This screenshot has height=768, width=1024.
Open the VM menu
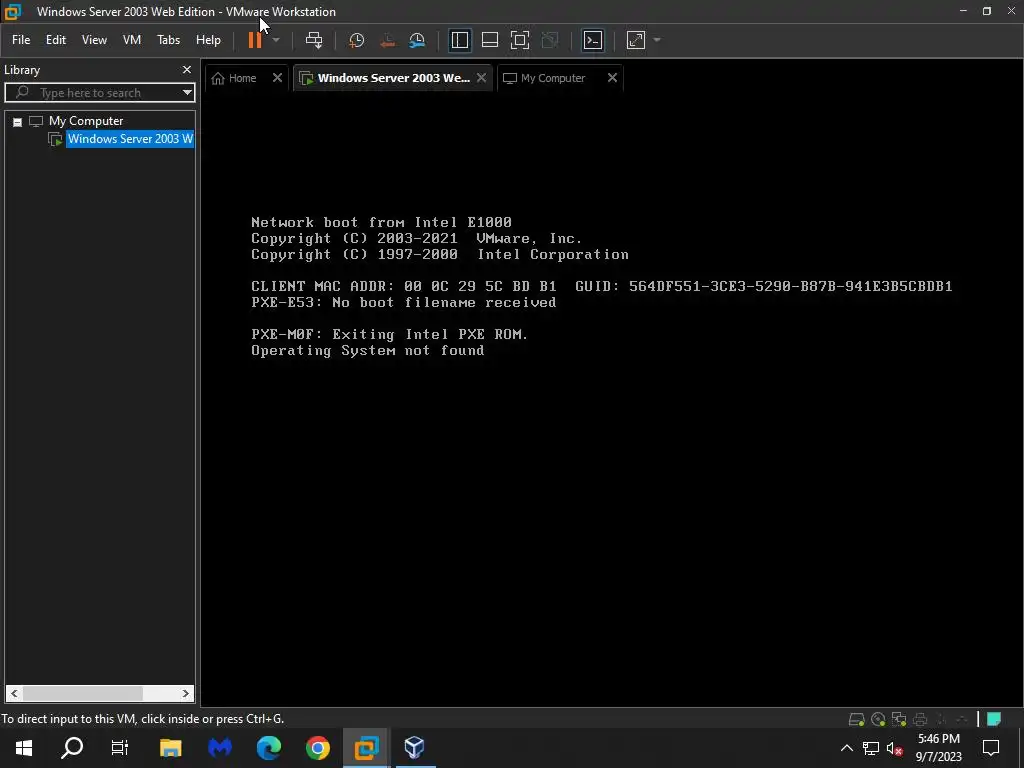click(132, 40)
